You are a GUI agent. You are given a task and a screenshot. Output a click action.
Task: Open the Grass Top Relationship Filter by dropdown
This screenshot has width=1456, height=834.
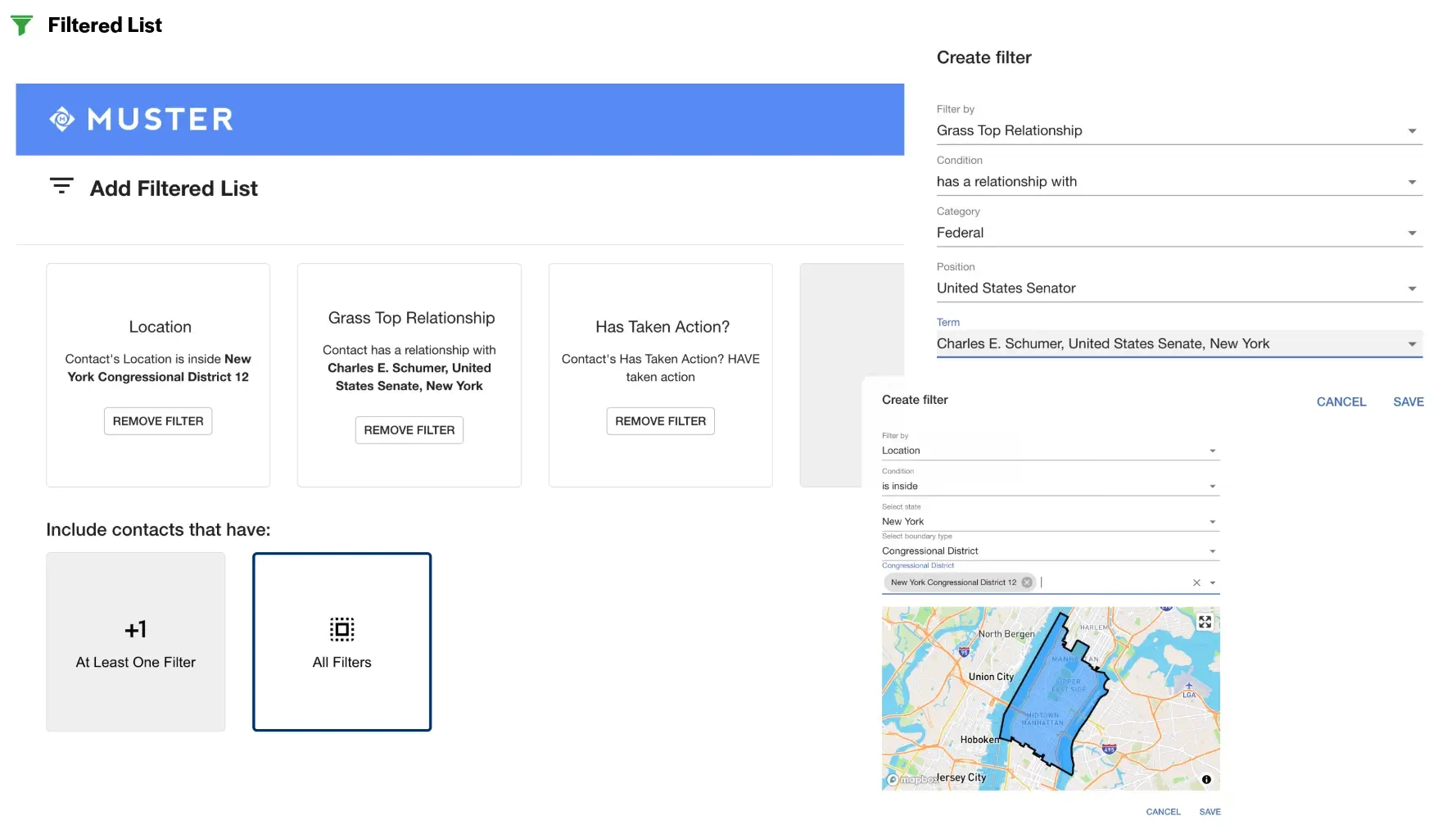1179,131
